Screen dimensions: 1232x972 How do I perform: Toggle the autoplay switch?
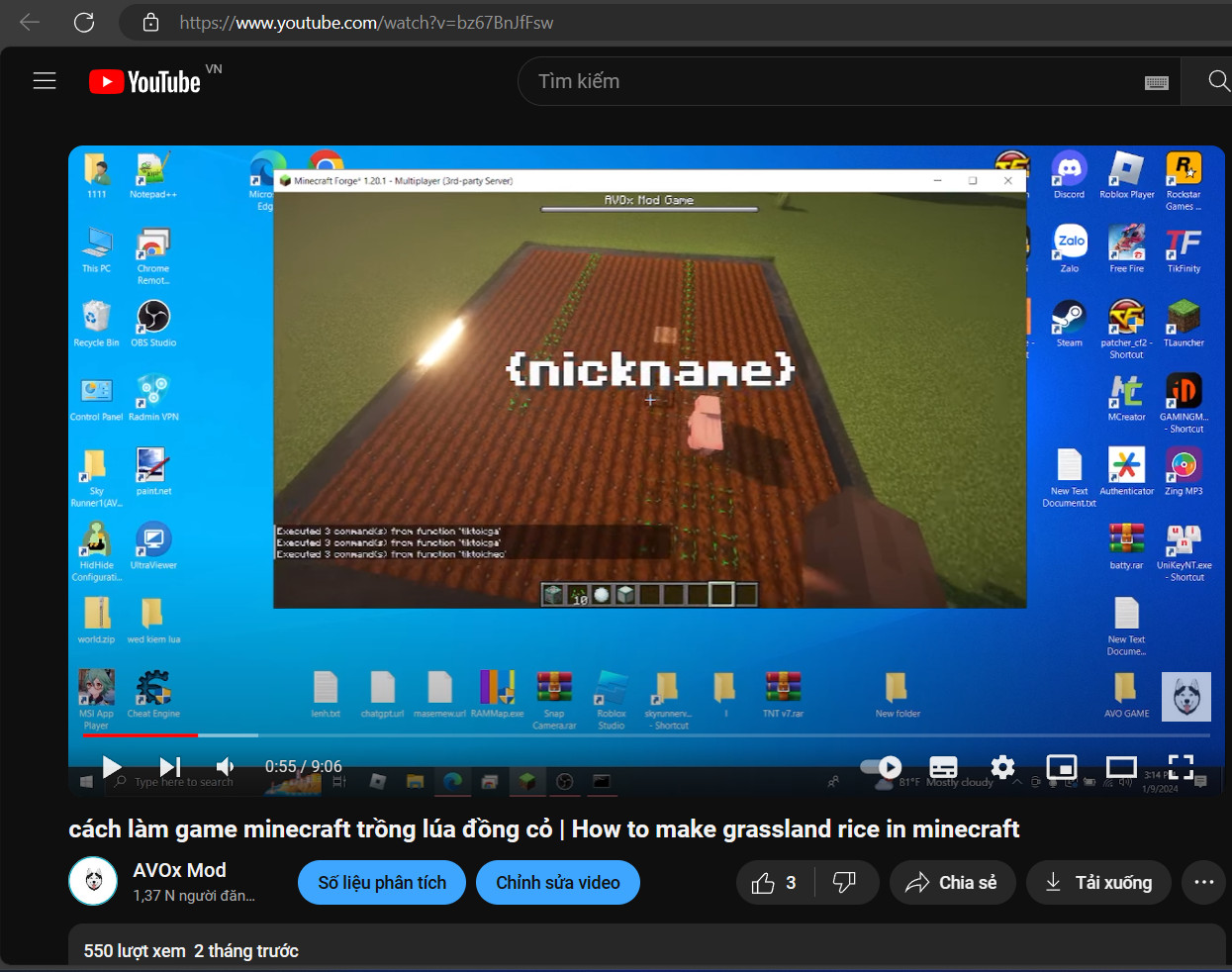click(881, 766)
